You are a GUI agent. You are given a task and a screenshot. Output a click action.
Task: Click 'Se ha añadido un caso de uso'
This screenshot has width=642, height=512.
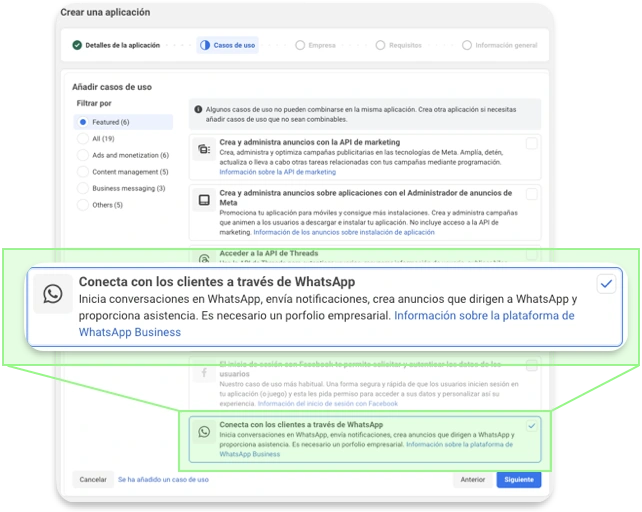pos(163,479)
